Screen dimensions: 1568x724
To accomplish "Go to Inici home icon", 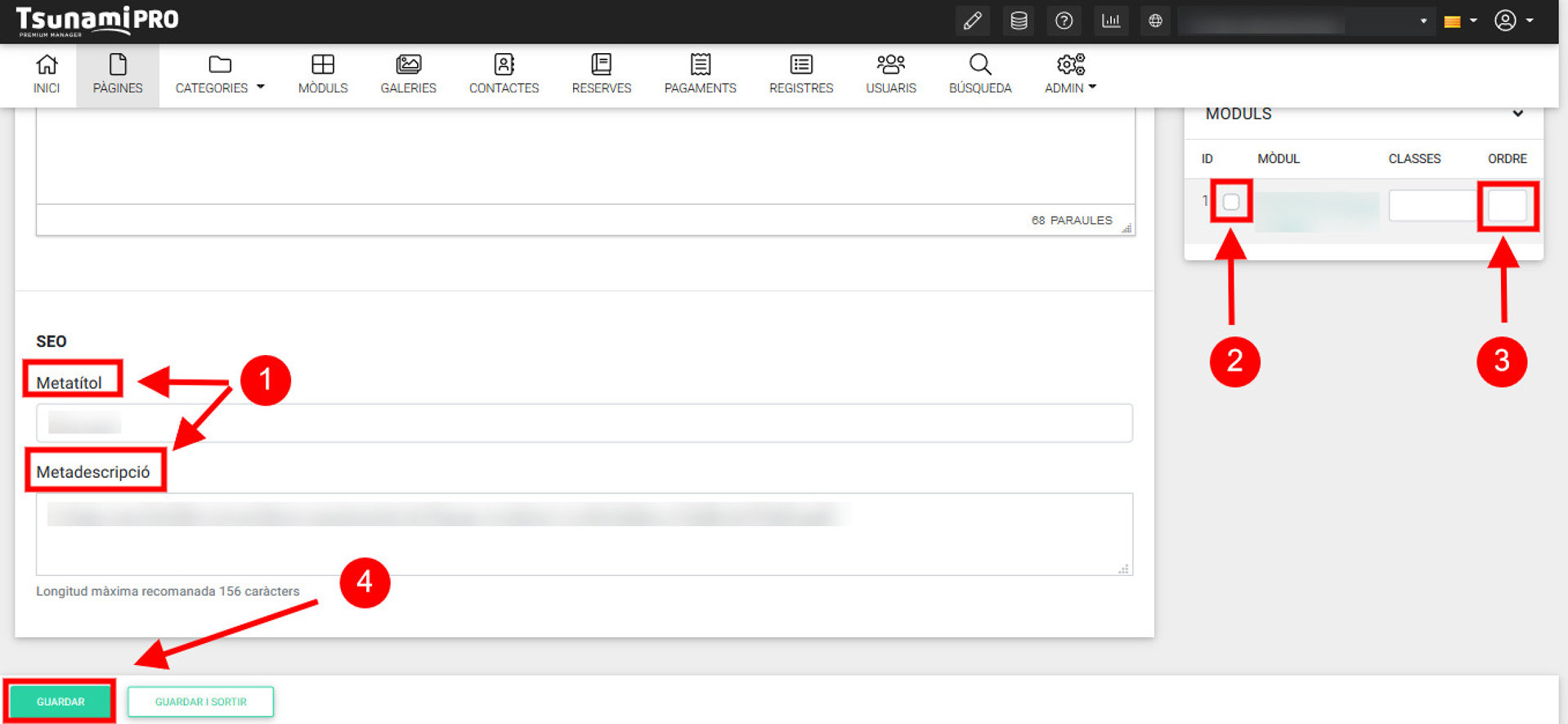I will click(x=47, y=74).
